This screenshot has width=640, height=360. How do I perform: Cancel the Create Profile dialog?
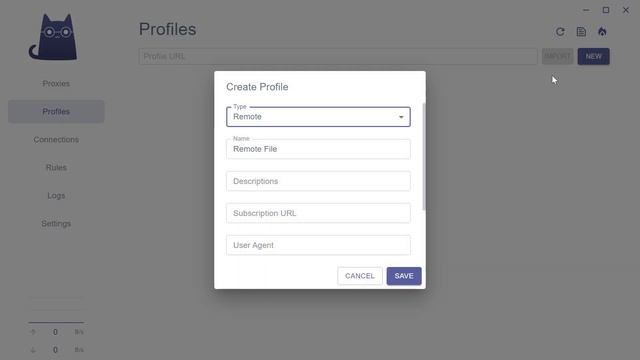point(360,276)
